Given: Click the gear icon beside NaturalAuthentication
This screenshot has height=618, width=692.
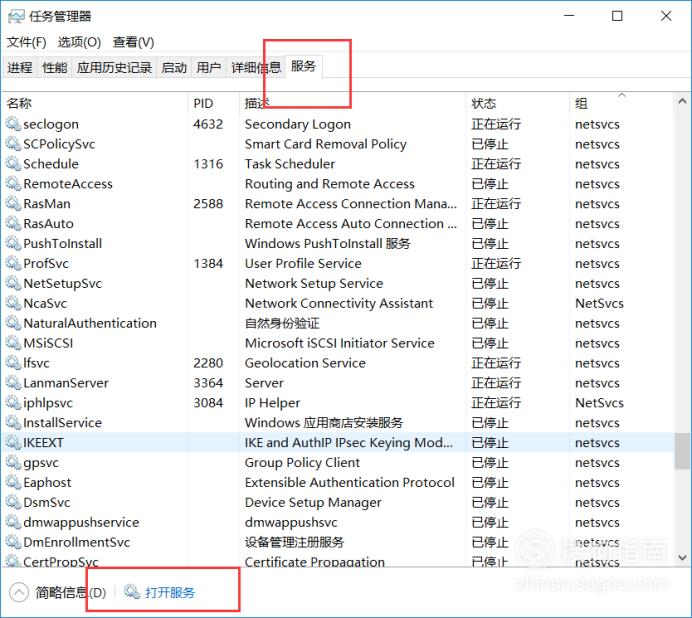Looking at the screenshot, I should click(13, 323).
